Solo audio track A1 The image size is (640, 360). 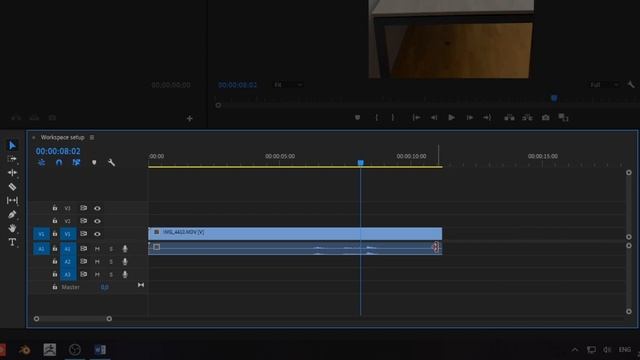(x=111, y=249)
